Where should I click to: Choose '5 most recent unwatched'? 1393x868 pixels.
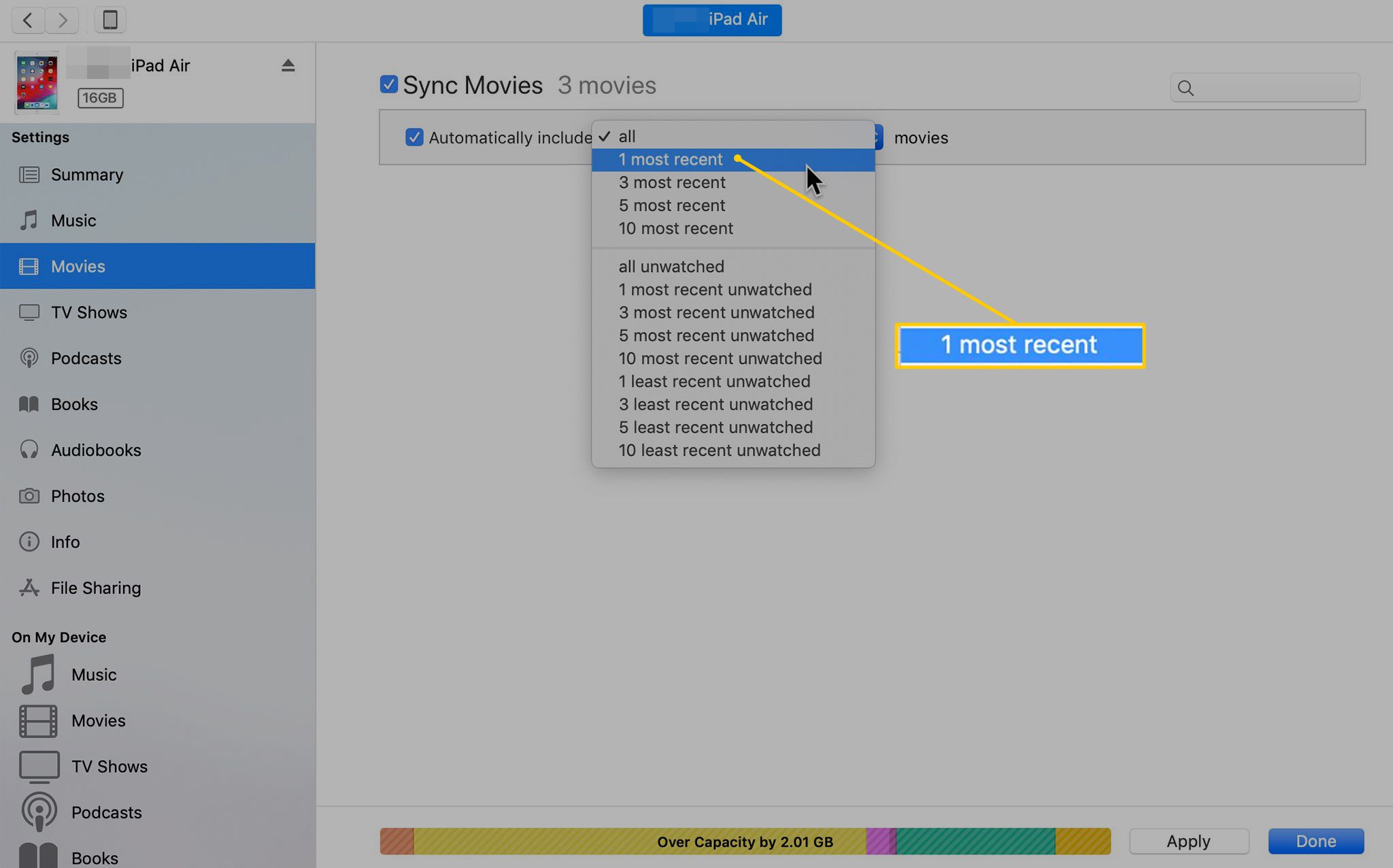733,336
